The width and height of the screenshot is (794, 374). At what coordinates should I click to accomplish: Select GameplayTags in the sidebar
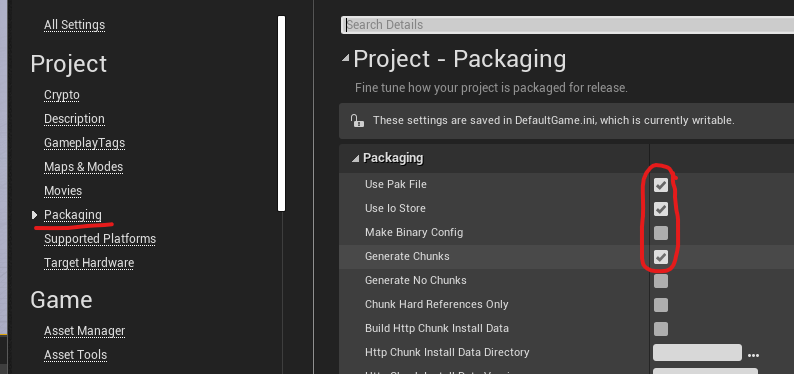[84, 143]
